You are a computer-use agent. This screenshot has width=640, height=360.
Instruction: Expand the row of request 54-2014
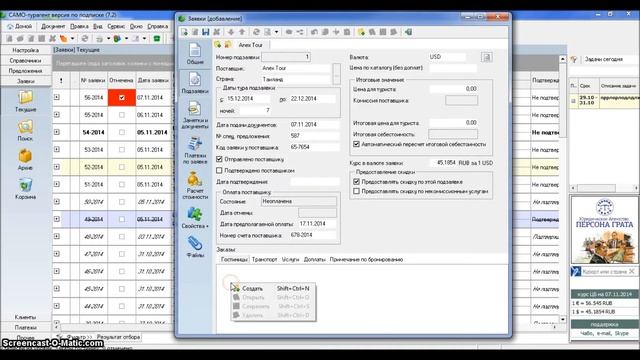pyautogui.click(x=57, y=132)
